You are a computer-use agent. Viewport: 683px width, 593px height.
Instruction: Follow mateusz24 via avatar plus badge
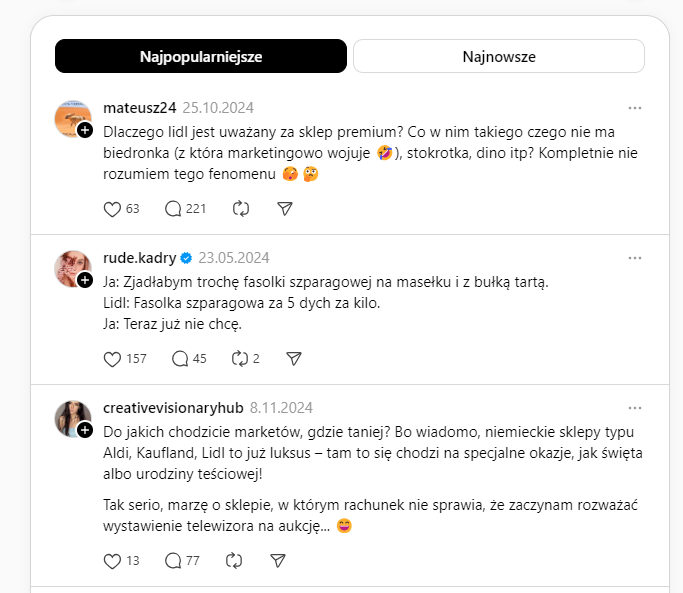(x=85, y=131)
